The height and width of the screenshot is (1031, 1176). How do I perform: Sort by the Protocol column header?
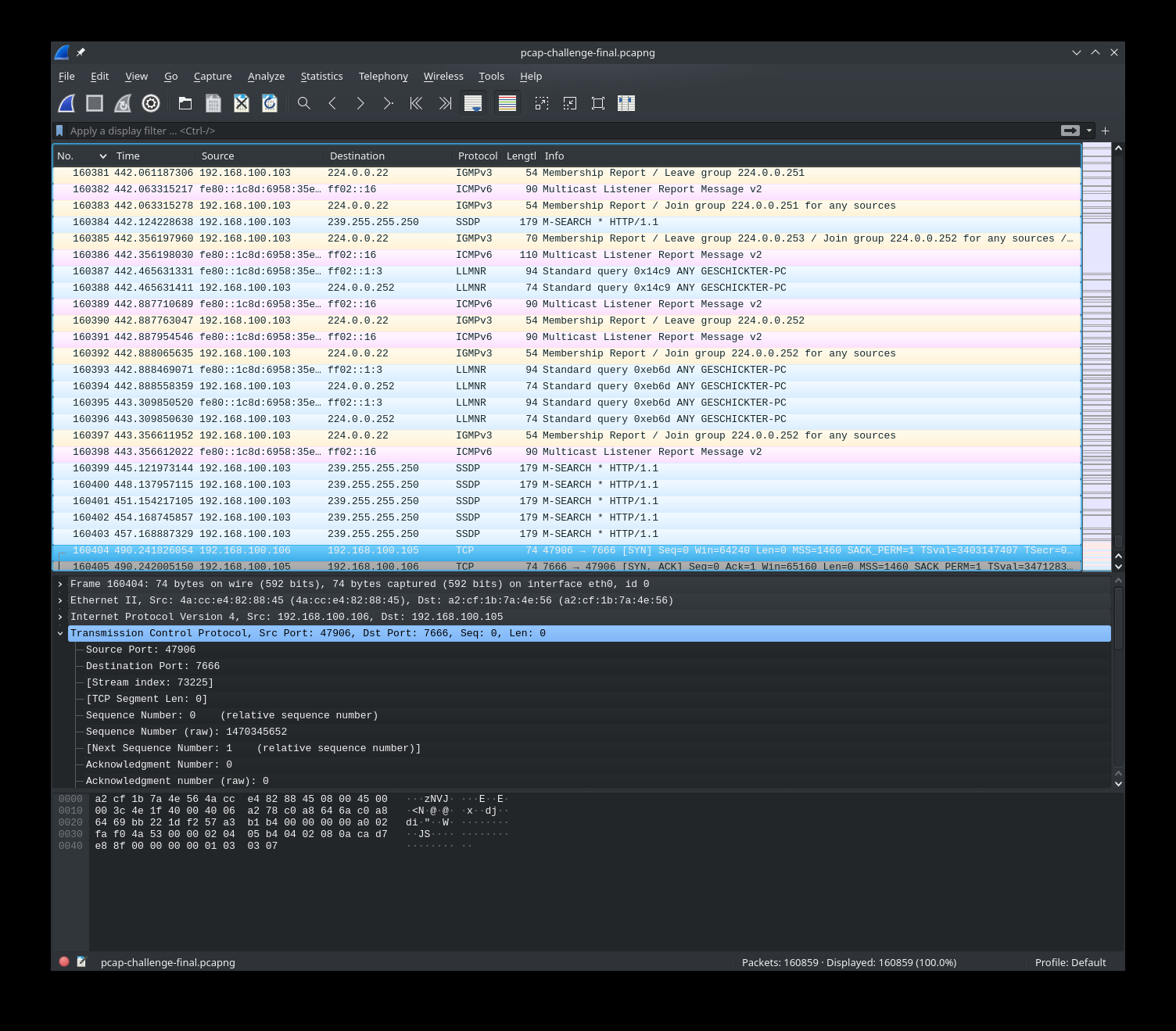coord(478,156)
